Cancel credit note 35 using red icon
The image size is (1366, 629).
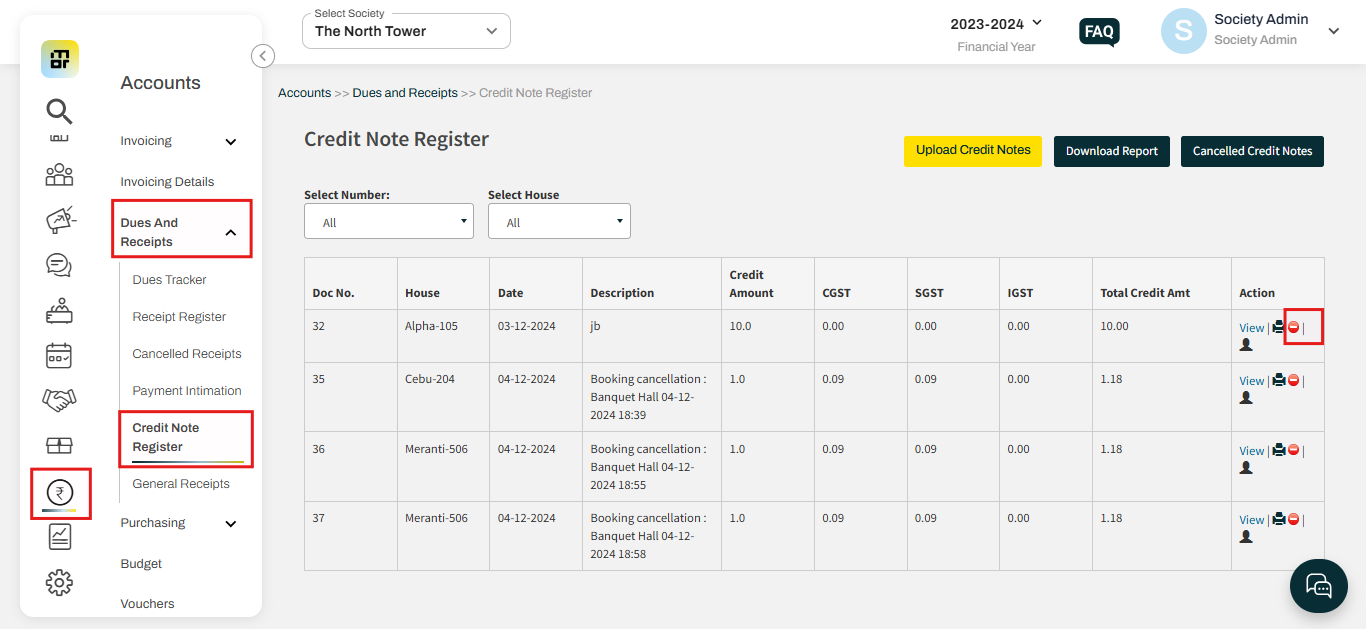tap(1292, 379)
